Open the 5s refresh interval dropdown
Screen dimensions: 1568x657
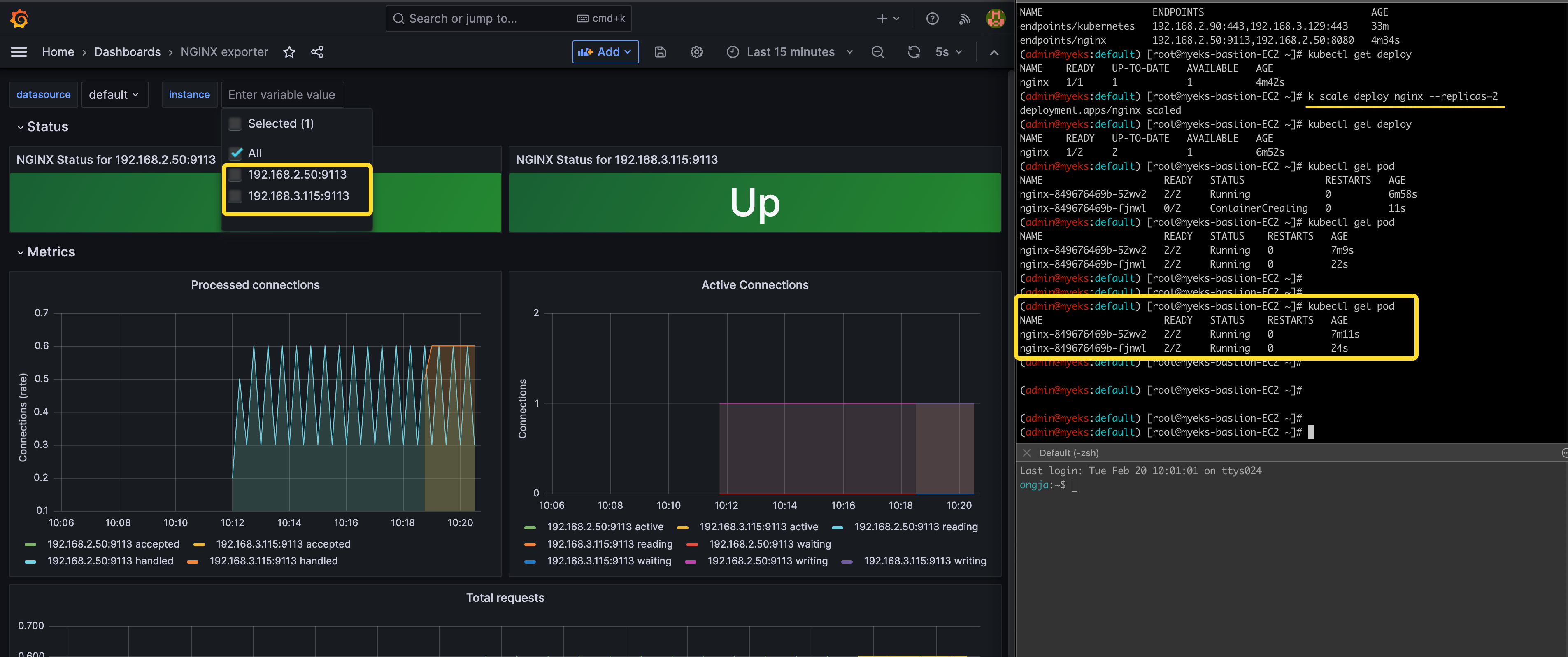coord(948,52)
